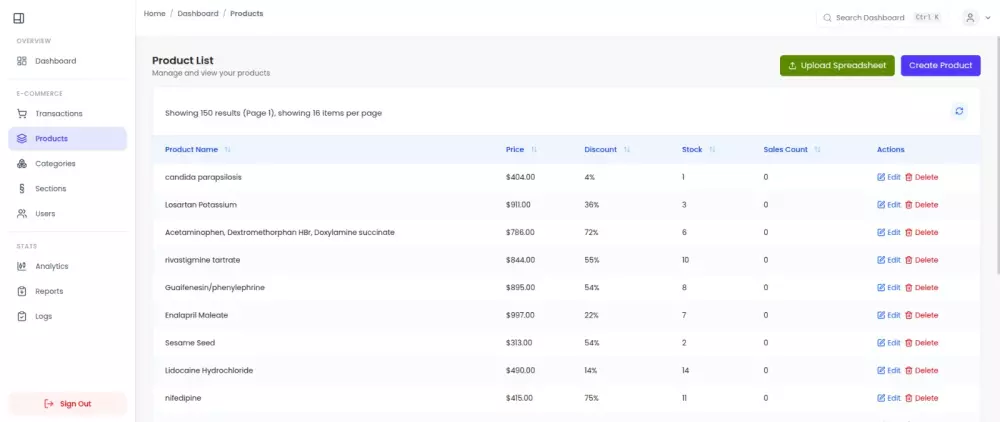Click the refresh table icon

pos(959,111)
